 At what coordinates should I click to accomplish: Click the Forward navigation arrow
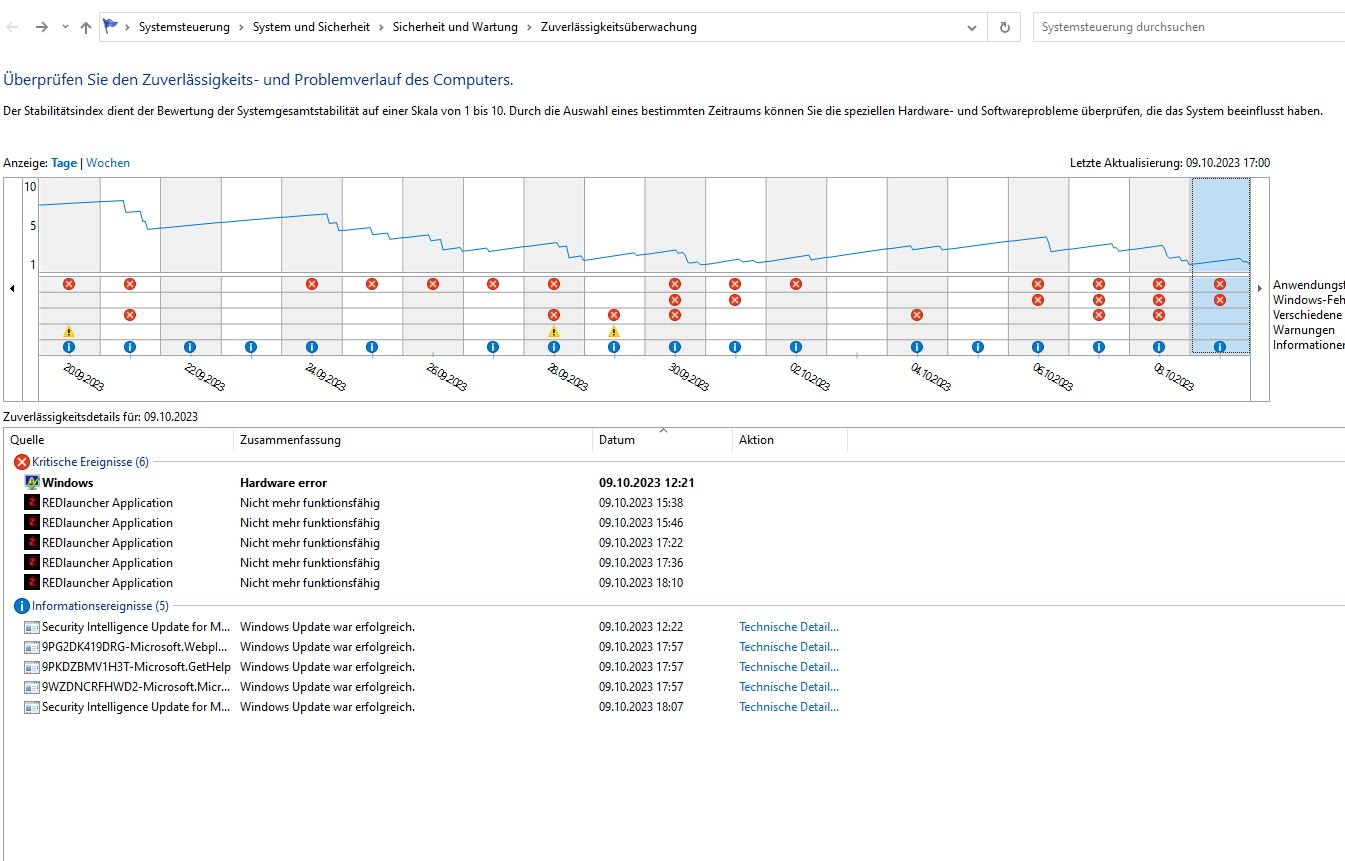tap(41, 27)
